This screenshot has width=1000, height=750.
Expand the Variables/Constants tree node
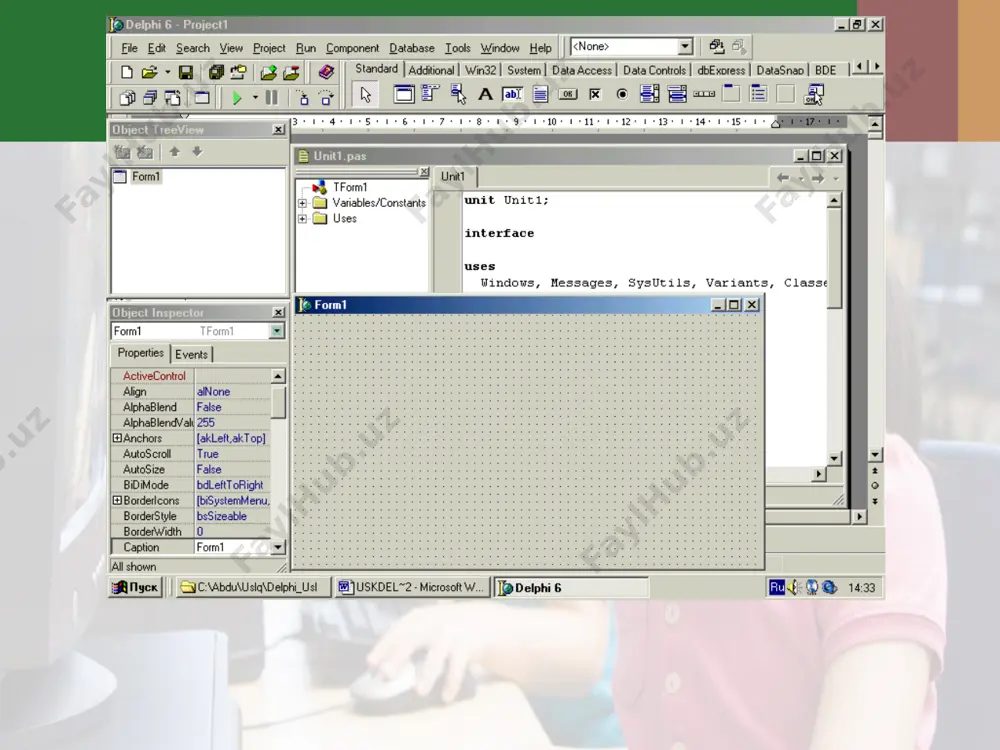pyautogui.click(x=303, y=203)
